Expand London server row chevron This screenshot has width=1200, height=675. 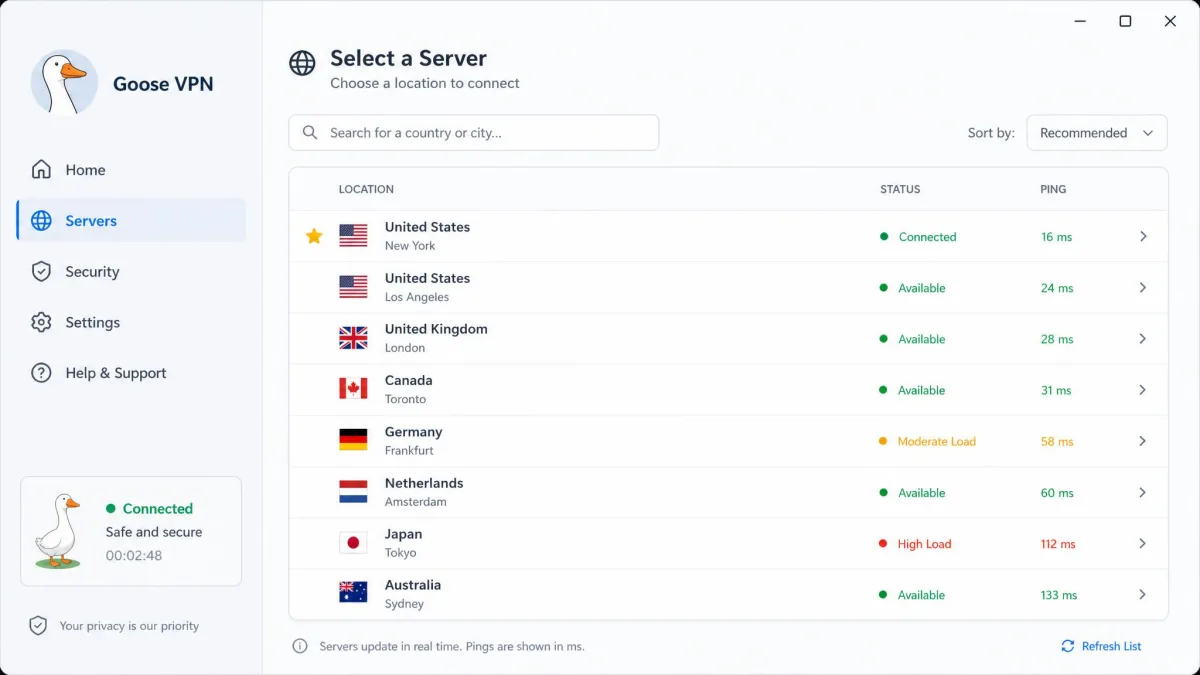[1143, 338]
